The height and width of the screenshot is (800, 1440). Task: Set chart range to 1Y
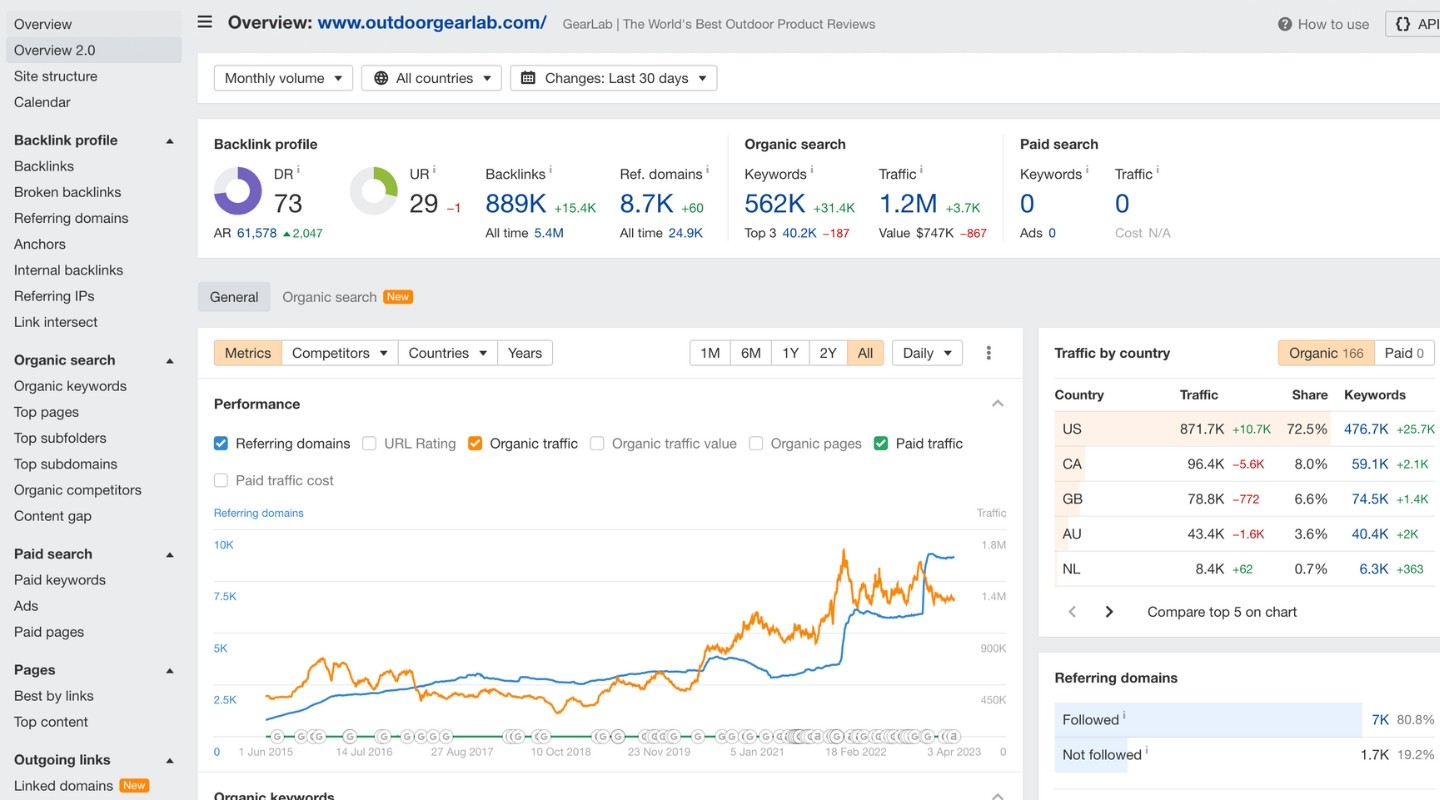(790, 353)
